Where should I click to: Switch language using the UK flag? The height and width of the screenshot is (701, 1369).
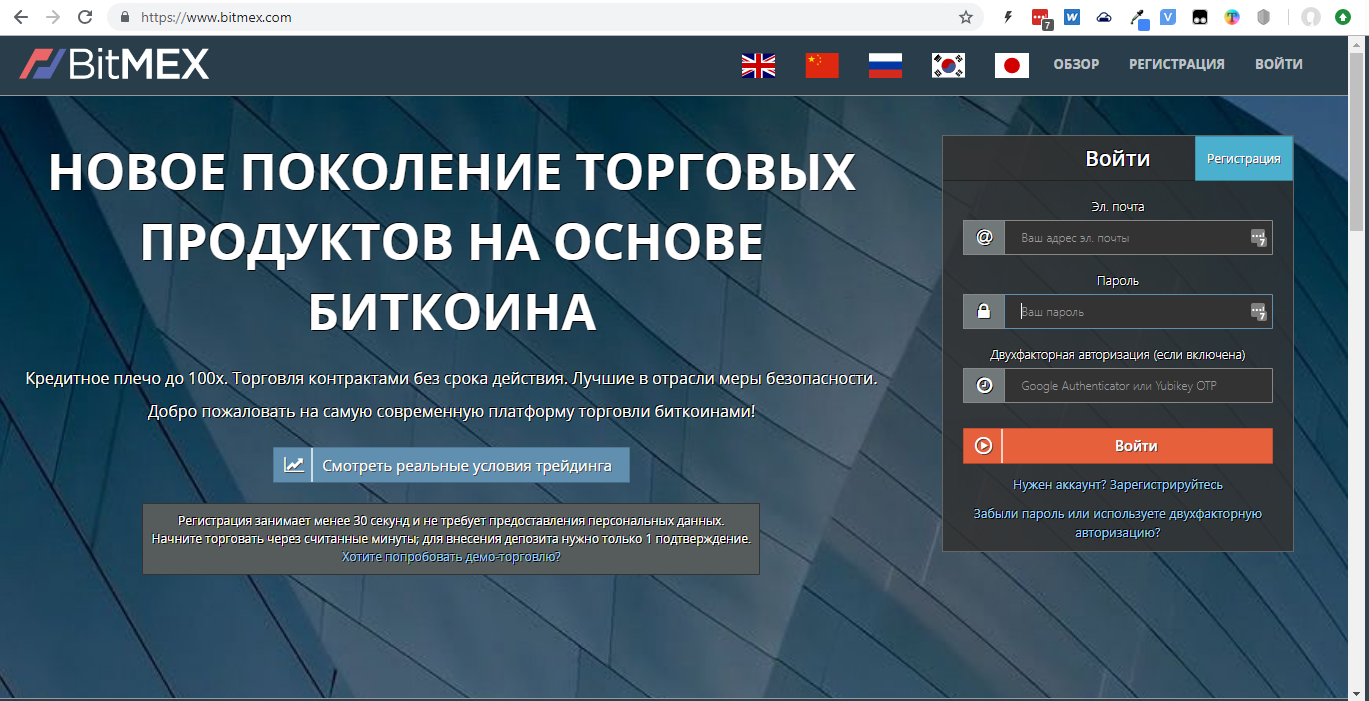click(x=758, y=66)
